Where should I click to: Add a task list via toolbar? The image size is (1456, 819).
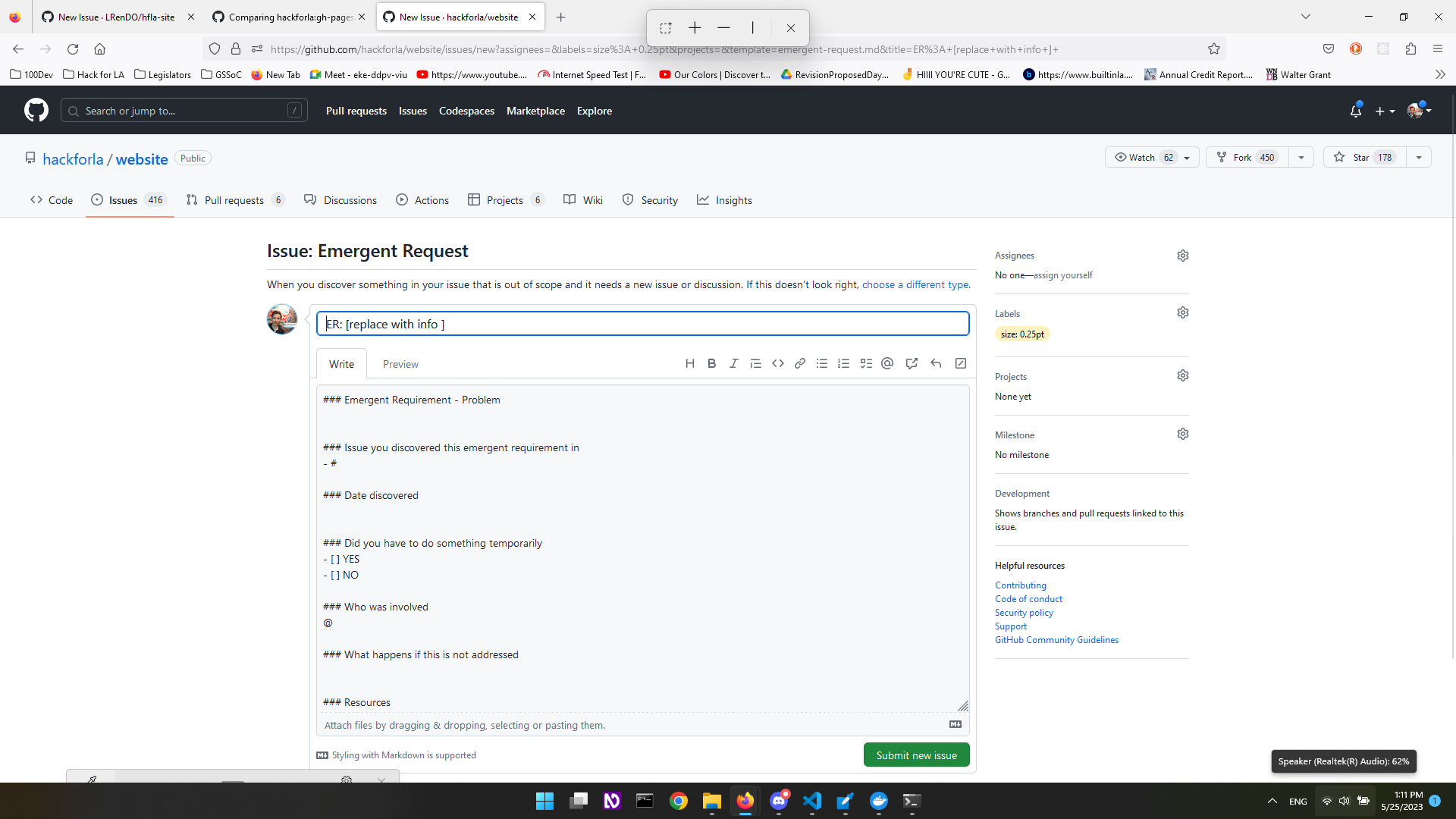[865, 363]
